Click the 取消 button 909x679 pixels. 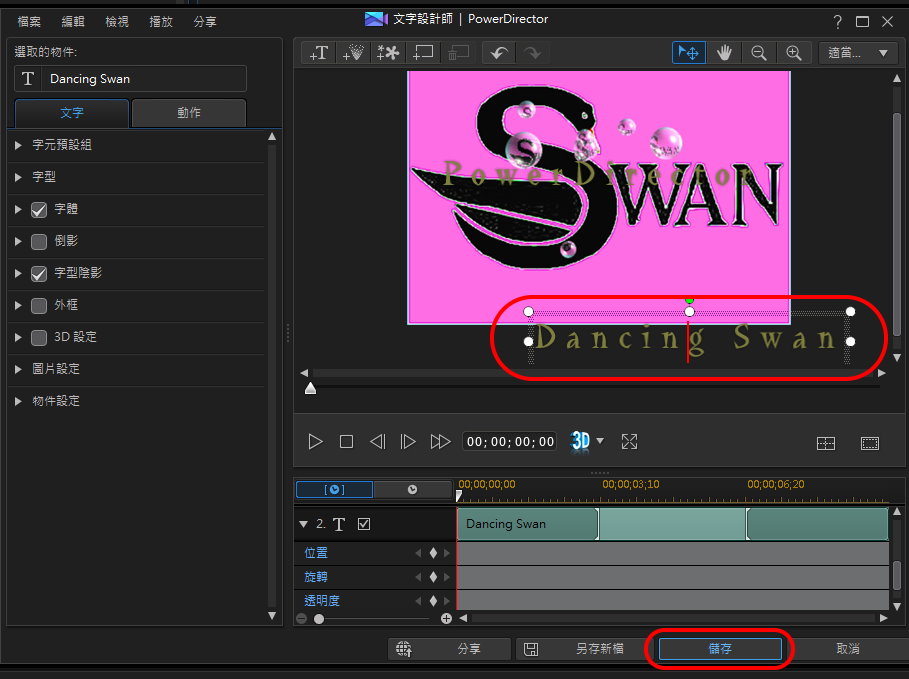[x=847, y=648]
